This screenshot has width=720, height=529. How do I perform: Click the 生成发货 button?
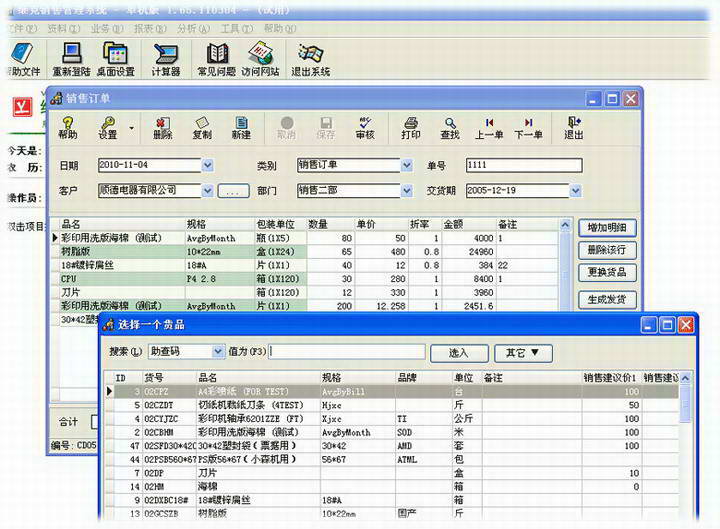point(607,300)
